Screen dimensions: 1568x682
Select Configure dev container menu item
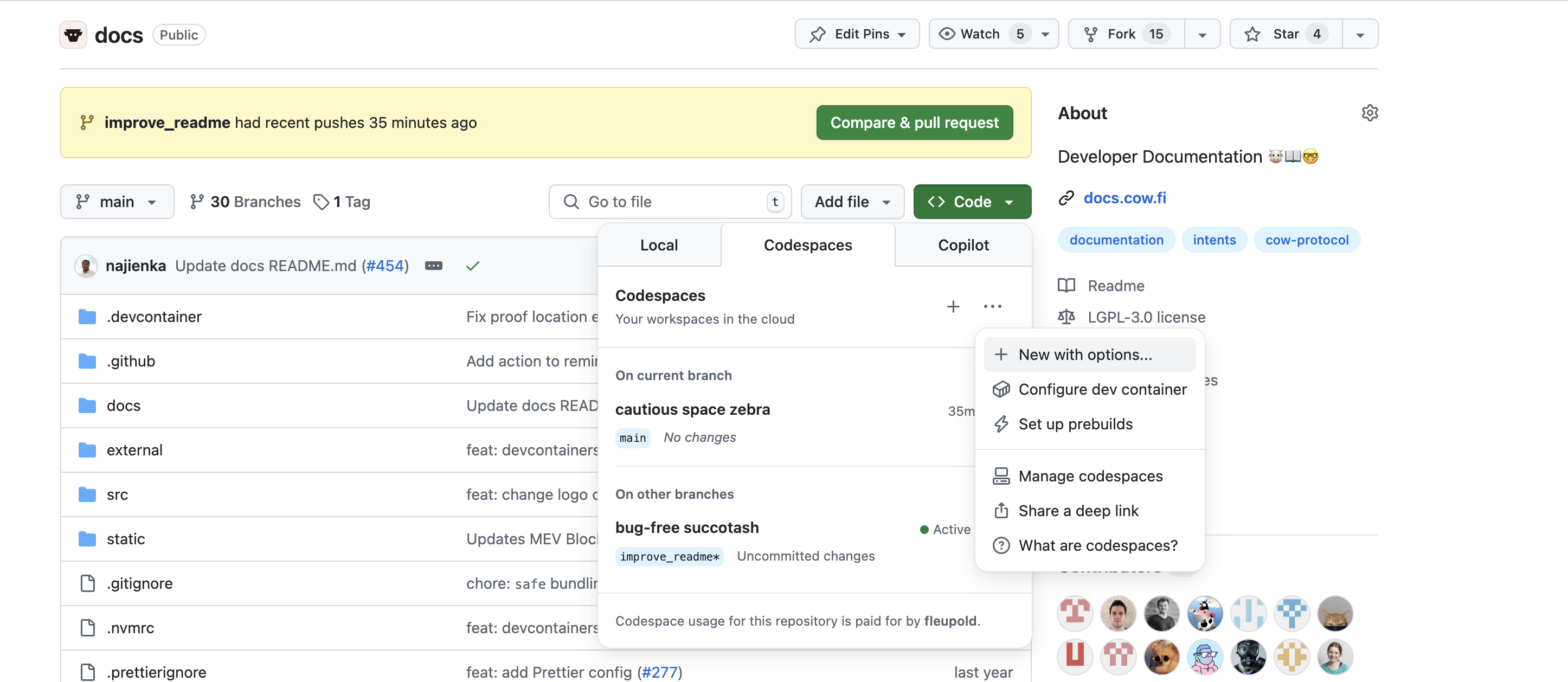(x=1090, y=389)
